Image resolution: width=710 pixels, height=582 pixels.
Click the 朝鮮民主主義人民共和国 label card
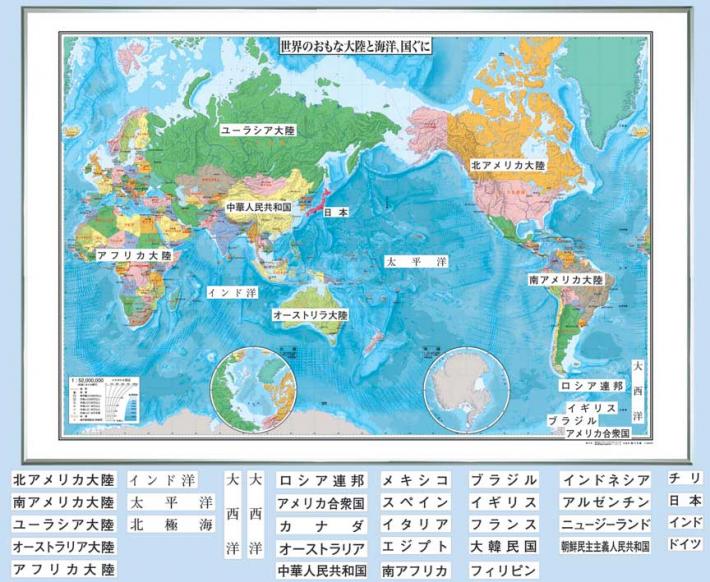click(x=606, y=547)
